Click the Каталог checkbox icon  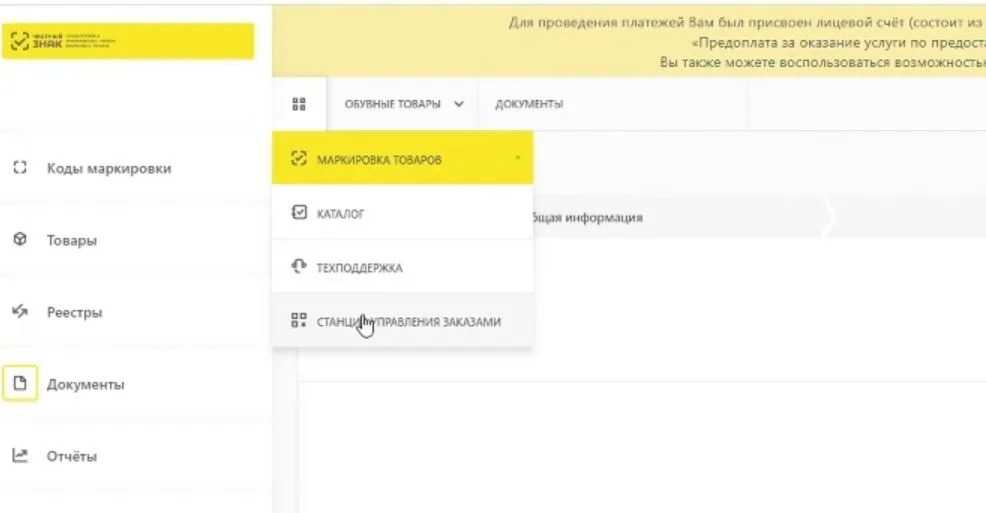pyautogui.click(x=299, y=212)
